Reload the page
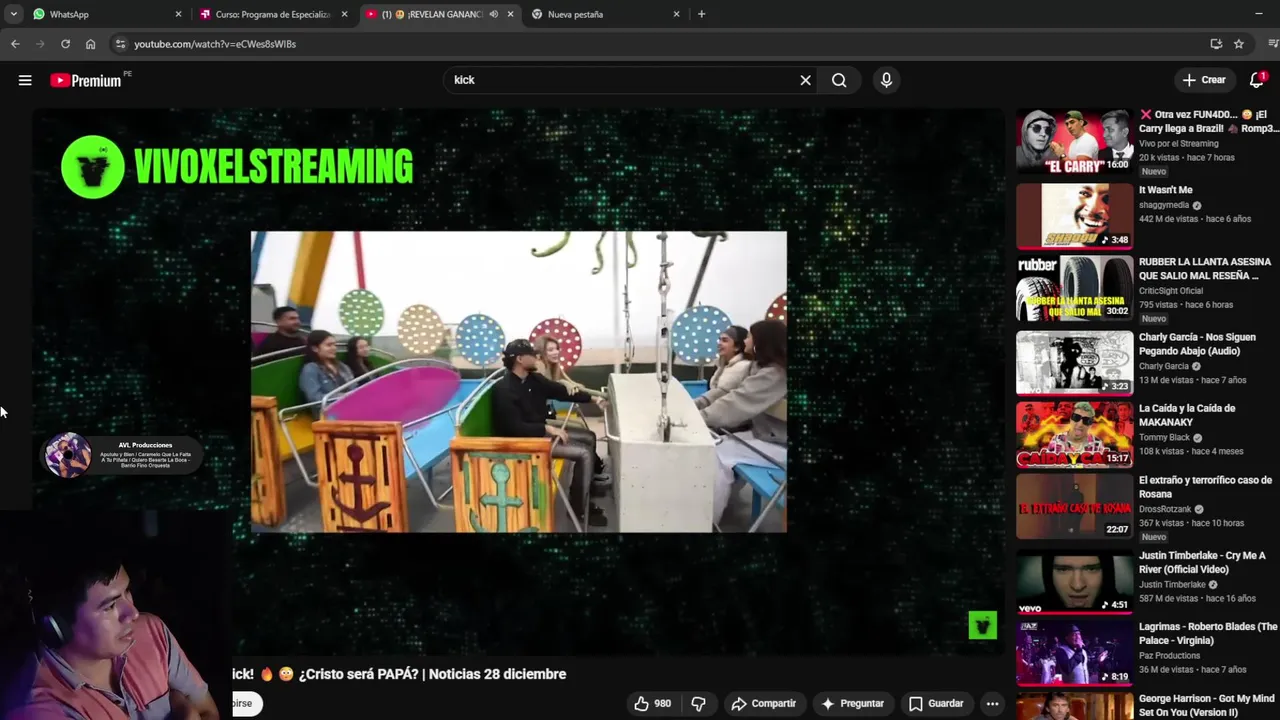 tap(65, 44)
